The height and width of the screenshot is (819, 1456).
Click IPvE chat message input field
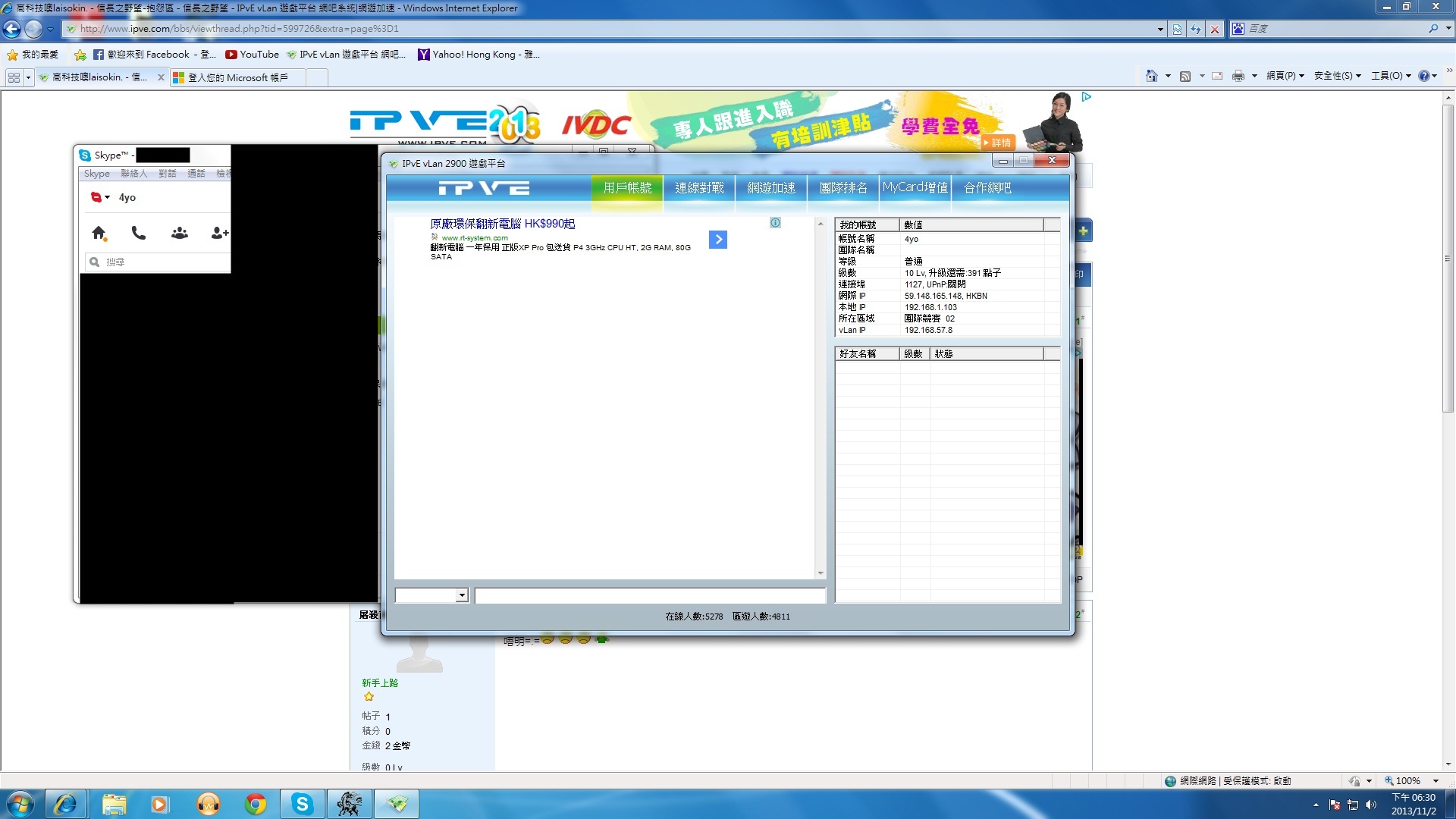pos(650,596)
